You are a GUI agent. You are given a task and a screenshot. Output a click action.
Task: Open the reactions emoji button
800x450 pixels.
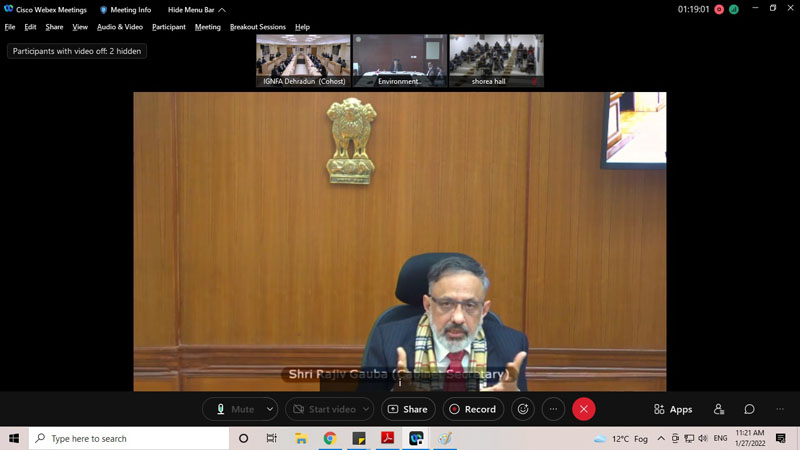coord(522,409)
